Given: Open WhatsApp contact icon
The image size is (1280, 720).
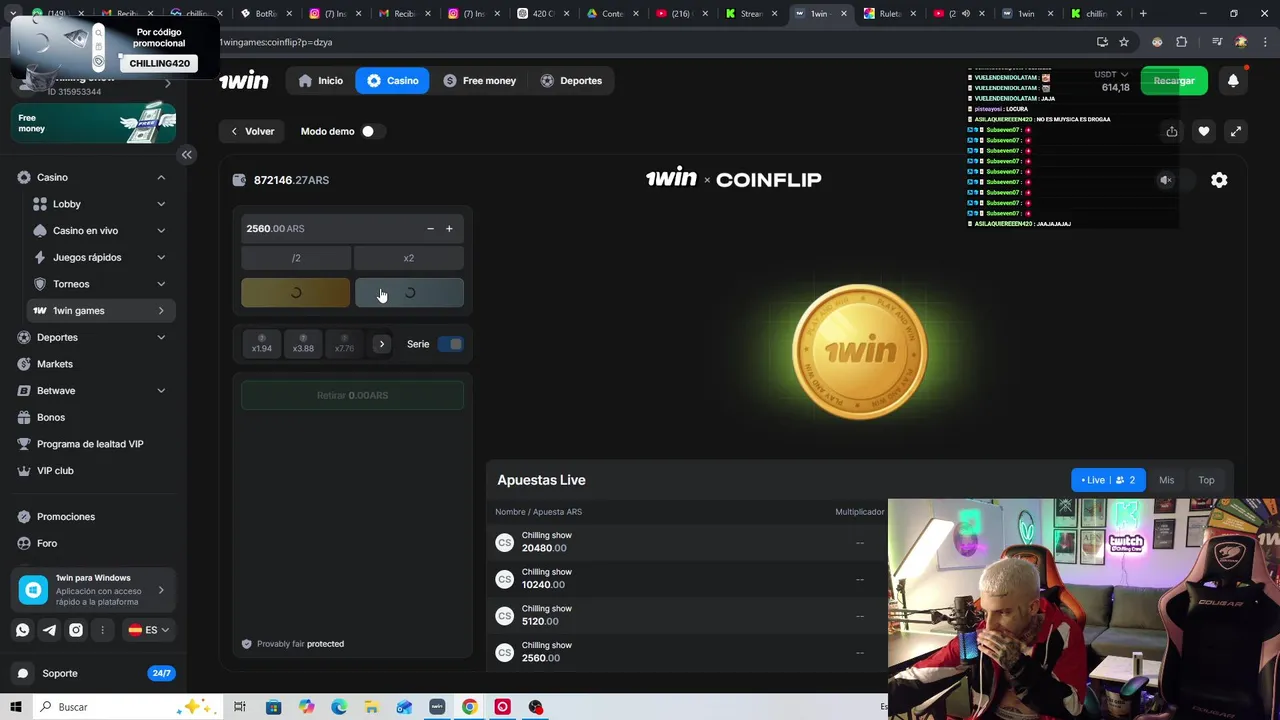Looking at the screenshot, I should click(23, 630).
